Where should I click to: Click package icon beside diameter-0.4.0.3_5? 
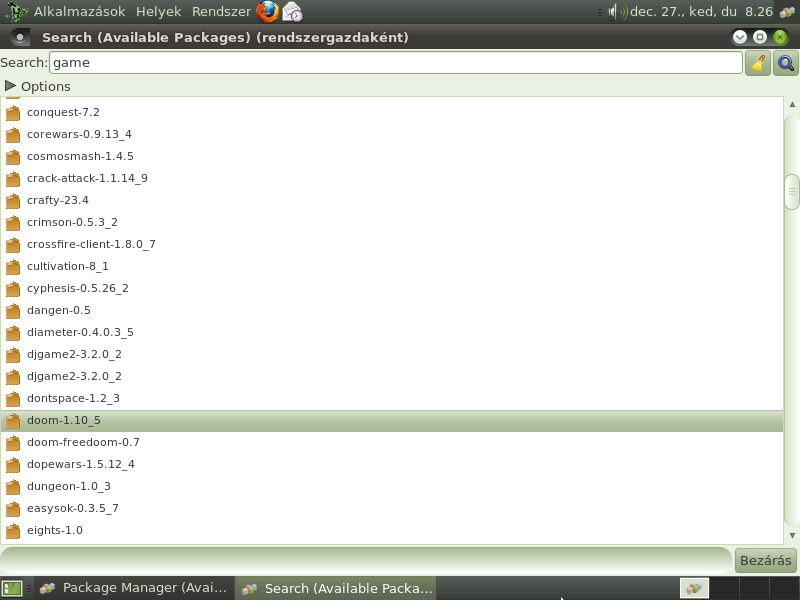tap(13, 332)
